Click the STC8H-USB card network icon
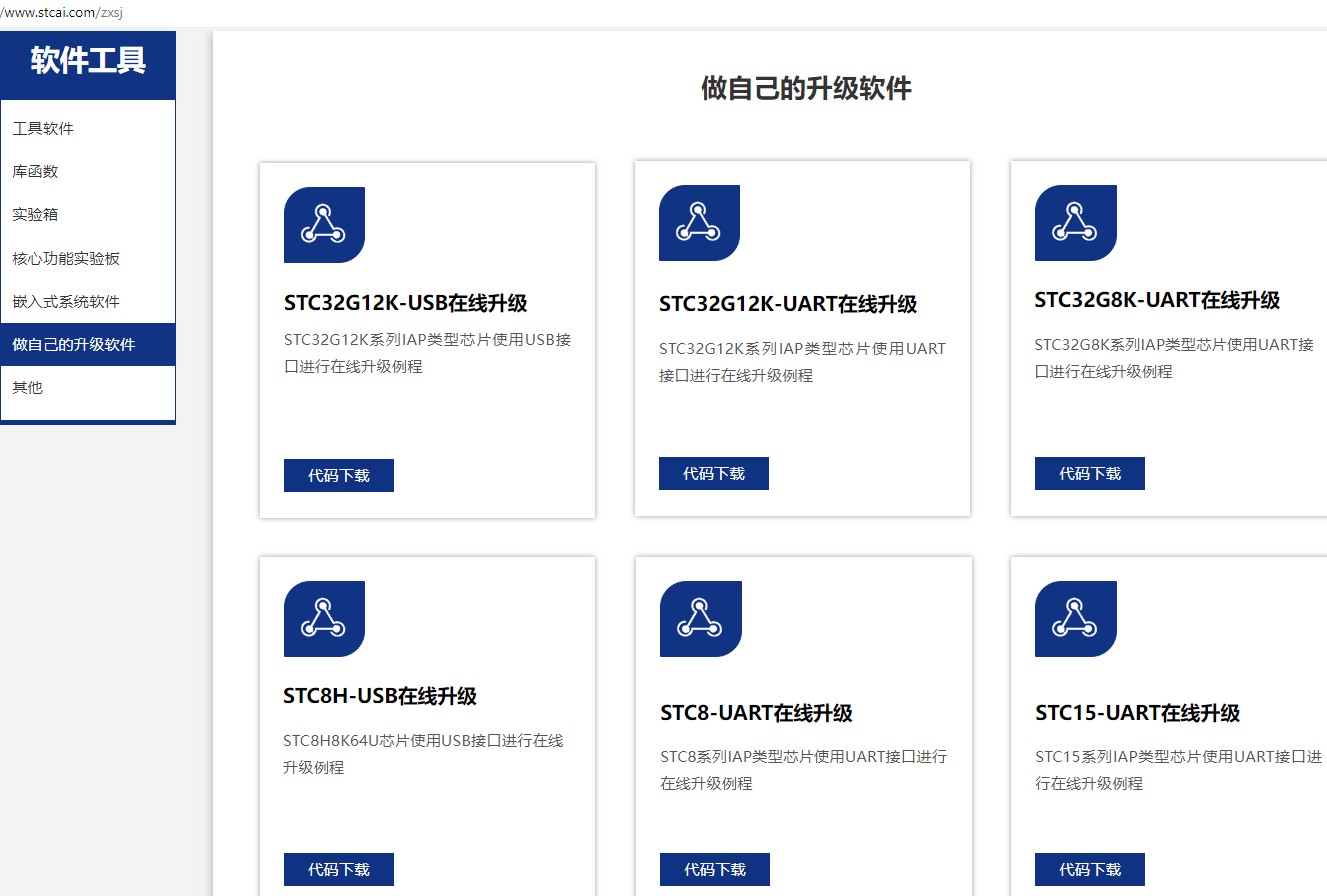Viewport: 1327px width, 896px height. point(324,619)
